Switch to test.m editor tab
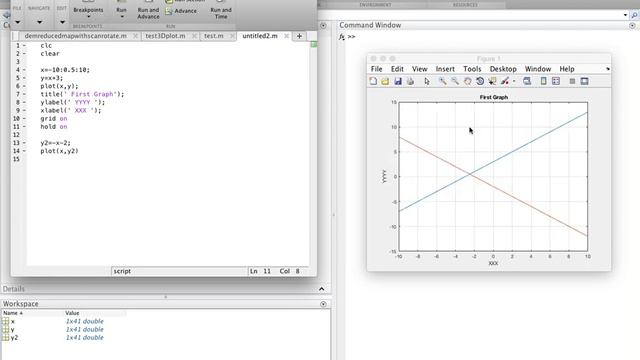 pyautogui.click(x=214, y=36)
